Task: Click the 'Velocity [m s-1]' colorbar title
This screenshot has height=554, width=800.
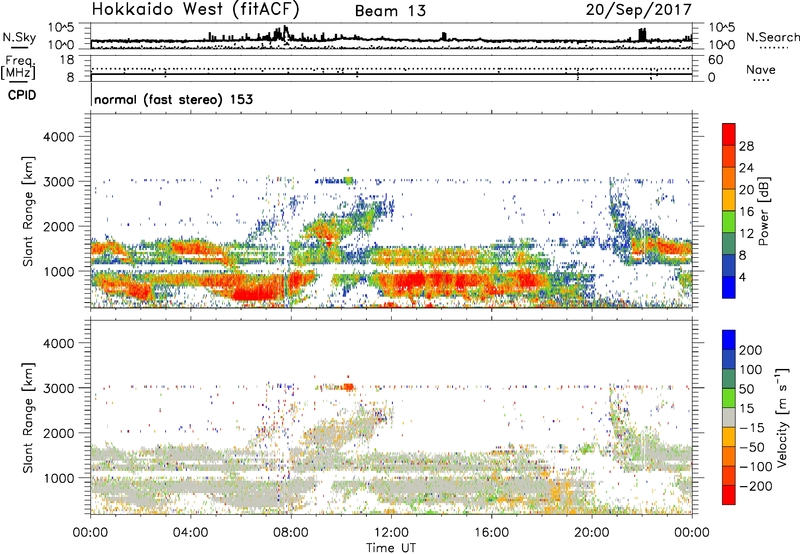Action: [x=782, y=417]
